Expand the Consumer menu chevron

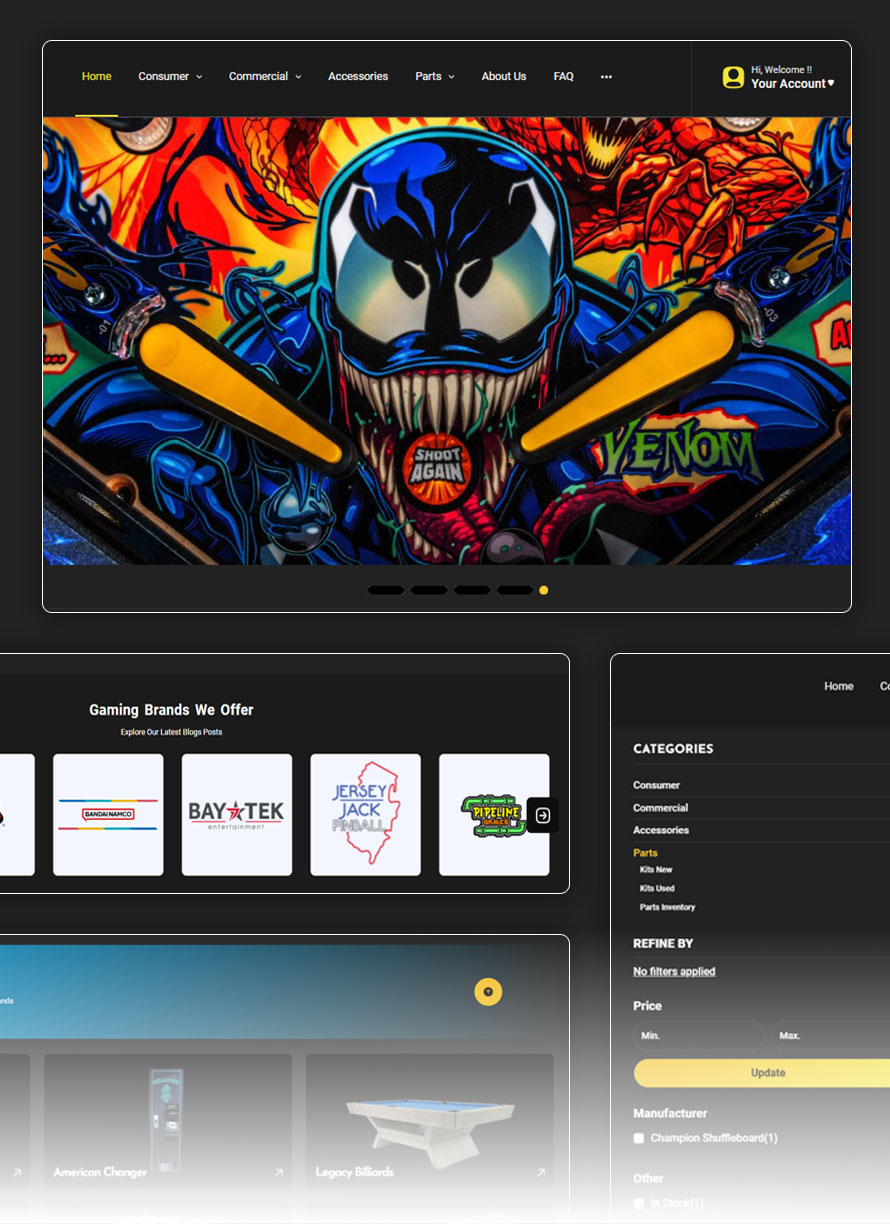[x=199, y=77]
